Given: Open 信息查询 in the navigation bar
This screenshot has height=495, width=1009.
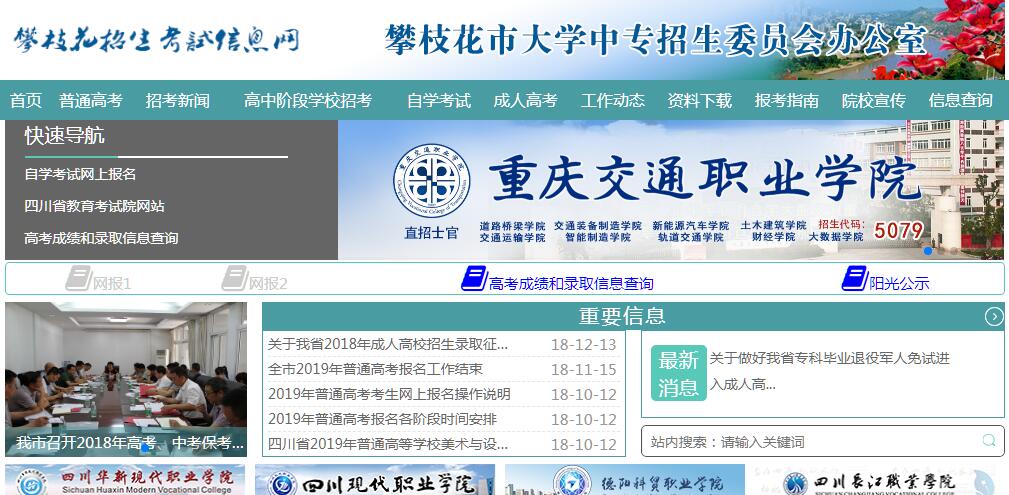Looking at the screenshot, I should coord(960,100).
